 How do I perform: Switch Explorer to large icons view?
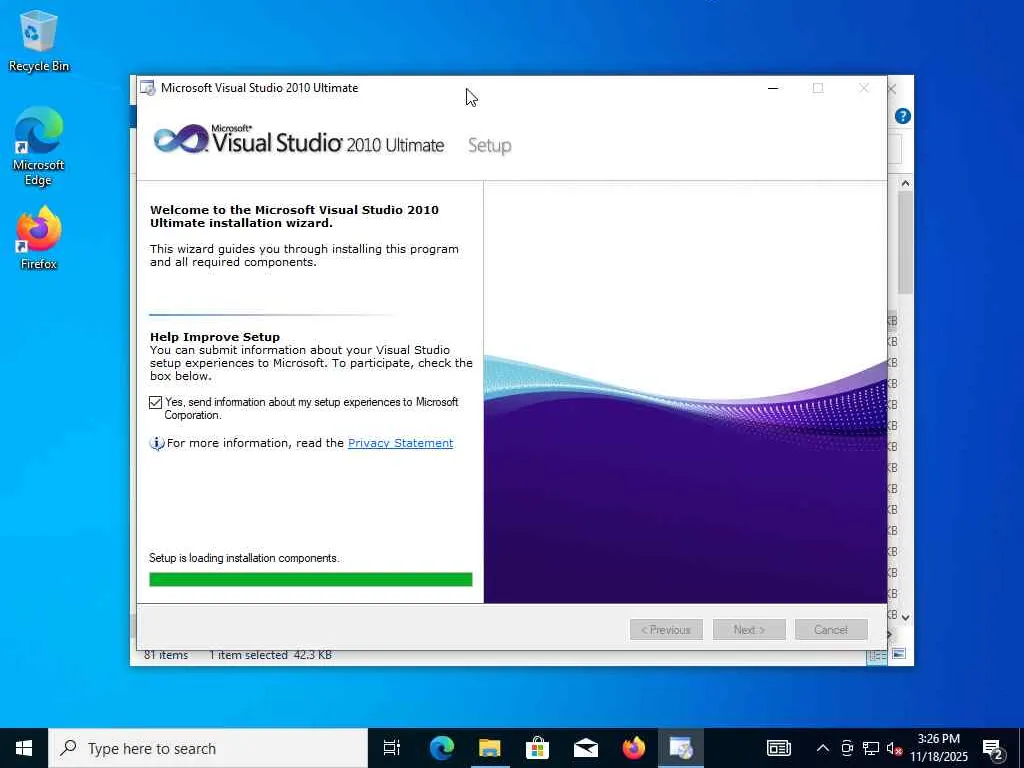[899, 654]
